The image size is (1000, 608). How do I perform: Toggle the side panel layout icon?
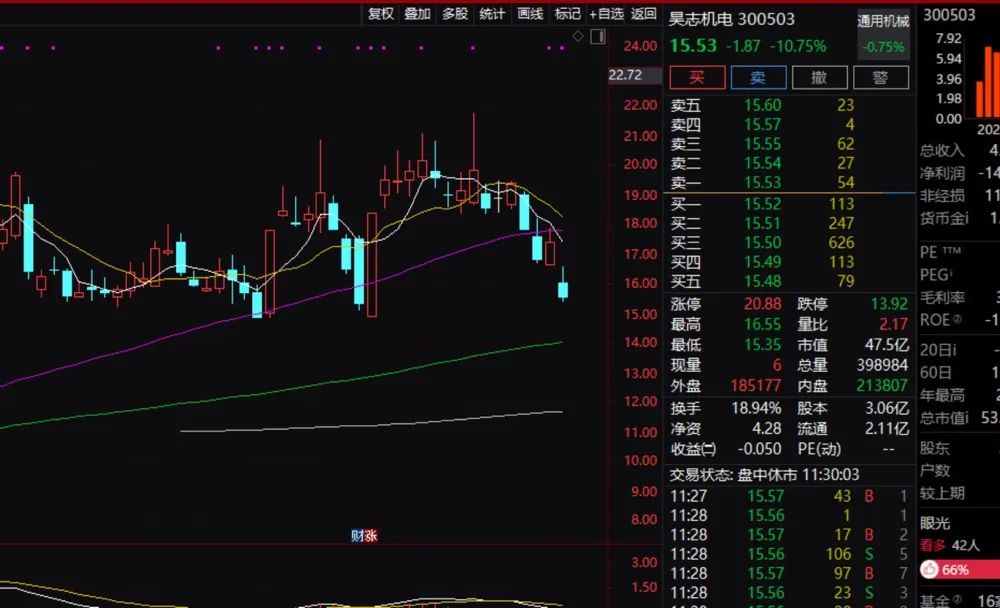[x=598, y=36]
